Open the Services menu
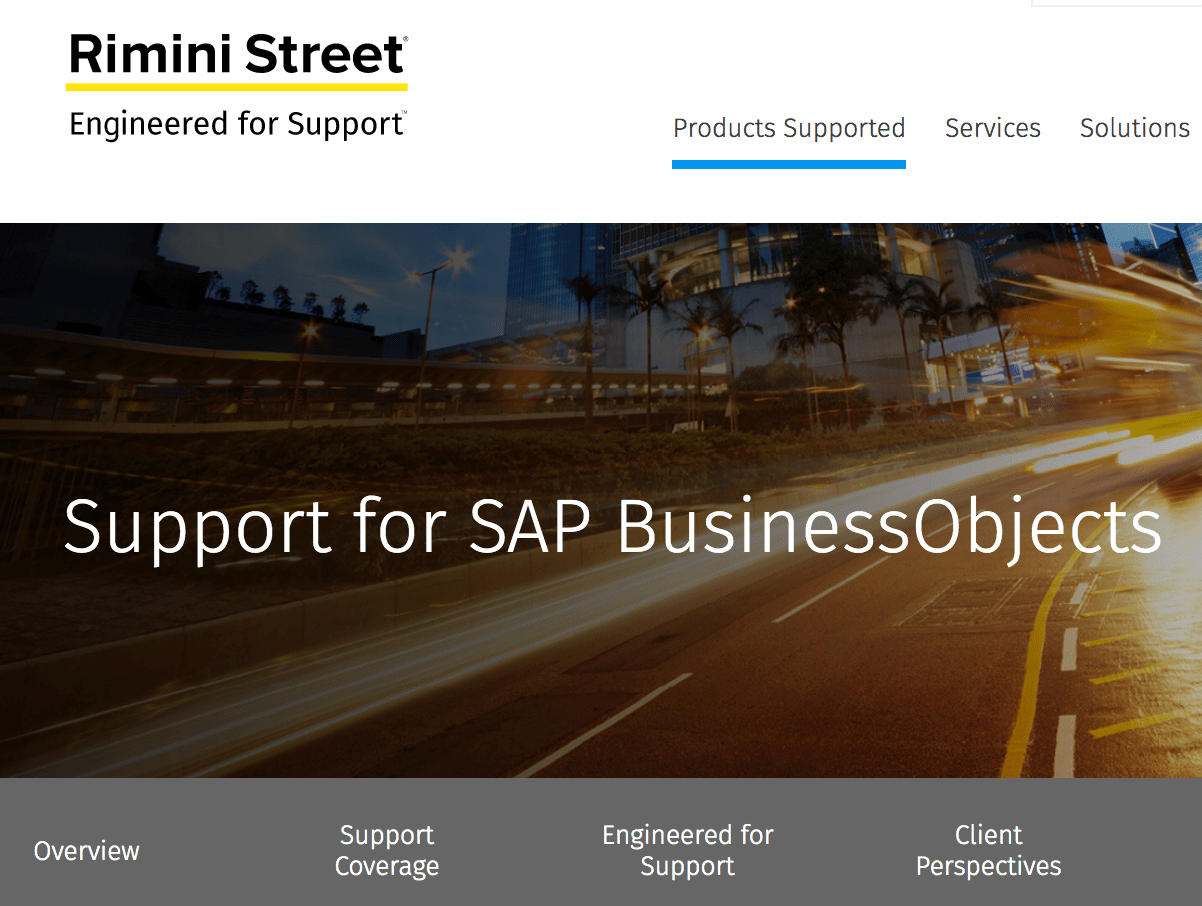 point(993,128)
